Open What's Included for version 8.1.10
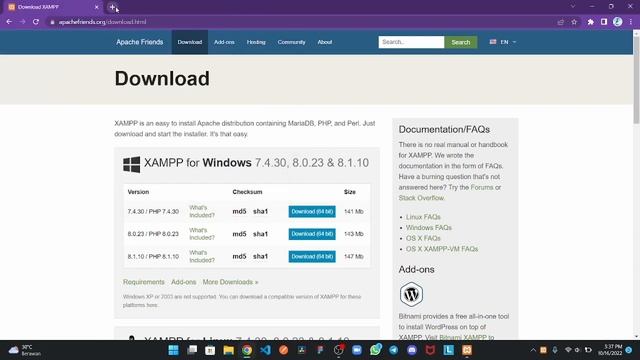This screenshot has height=360, width=640. point(202,256)
